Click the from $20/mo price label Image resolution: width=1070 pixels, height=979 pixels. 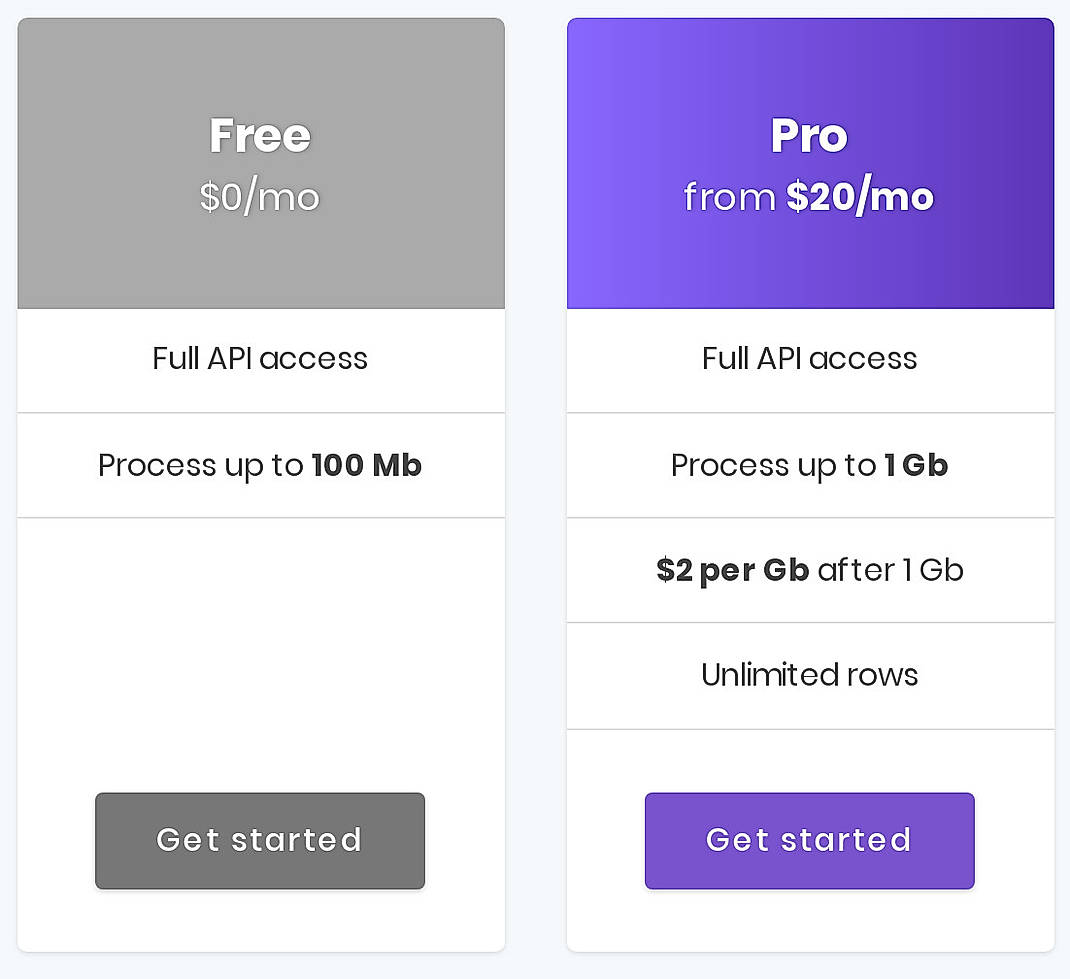click(x=809, y=197)
